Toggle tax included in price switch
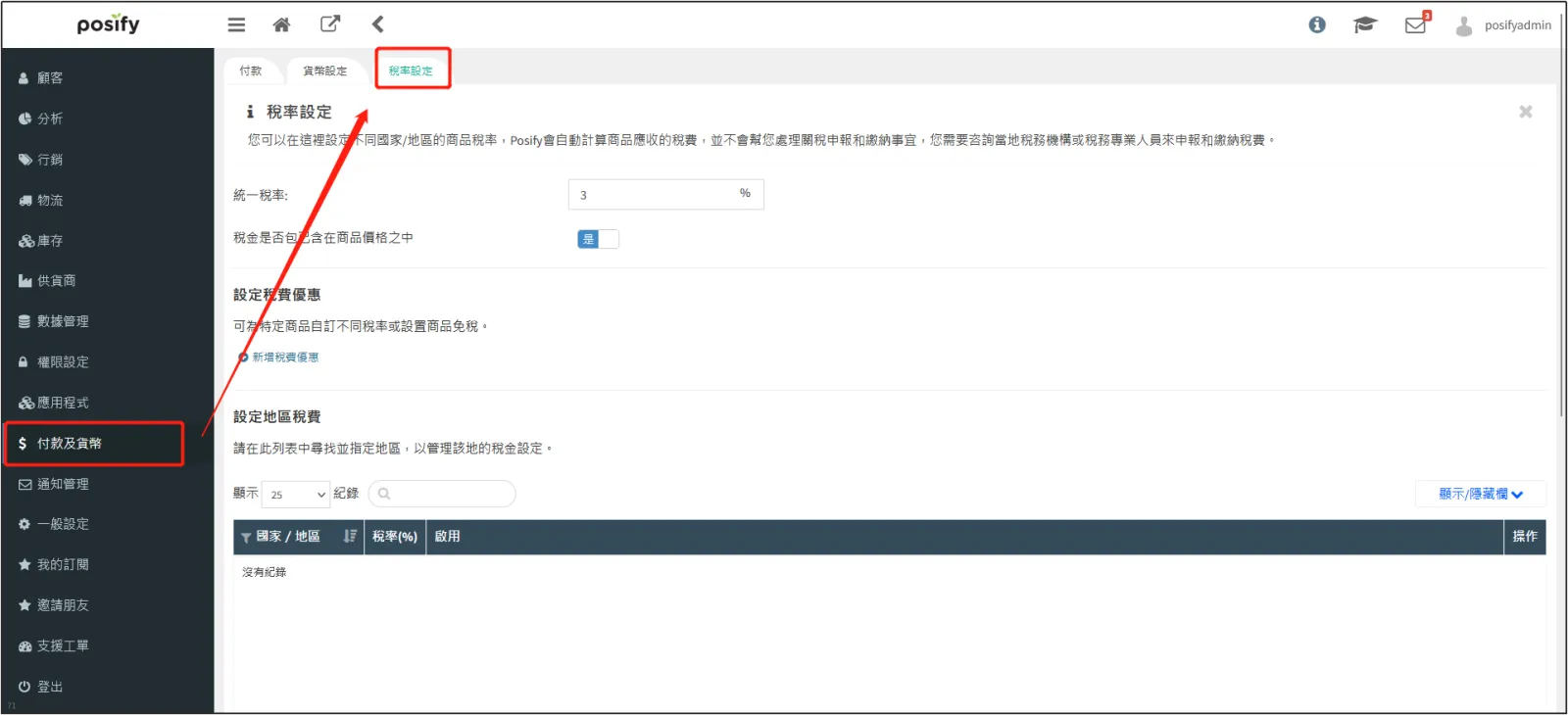1568x715 pixels. coord(598,239)
